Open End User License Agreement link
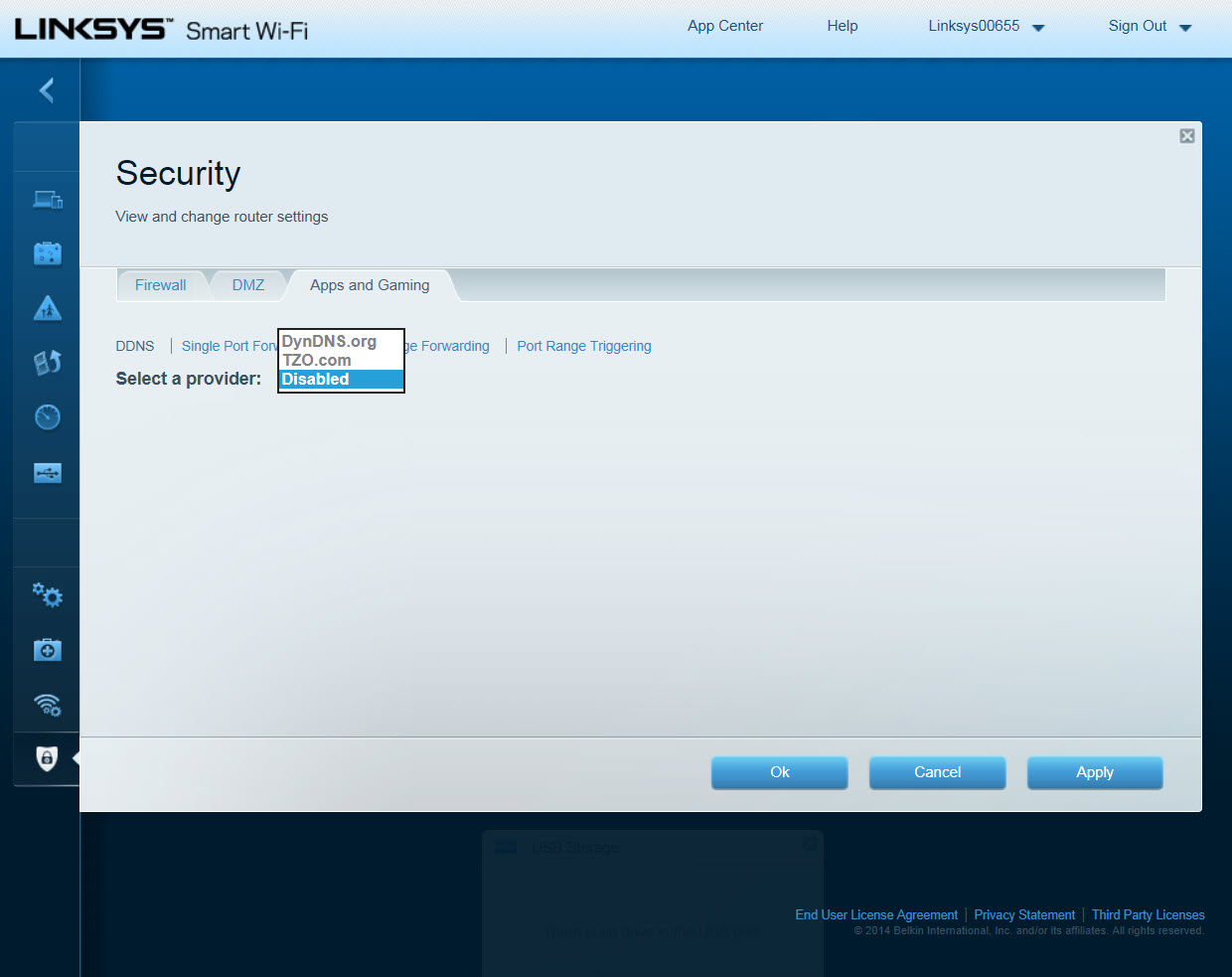The height and width of the screenshot is (977, 1232). pyautogui.click(x=876, y=915)
